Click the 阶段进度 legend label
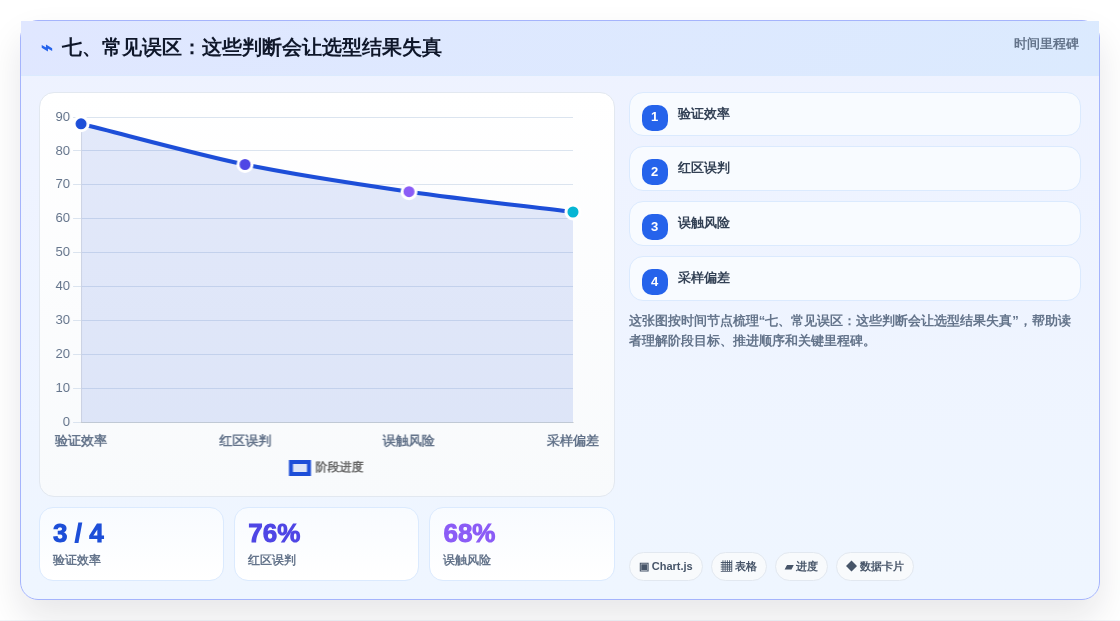The image size is (1120, 621). (339, 467)
